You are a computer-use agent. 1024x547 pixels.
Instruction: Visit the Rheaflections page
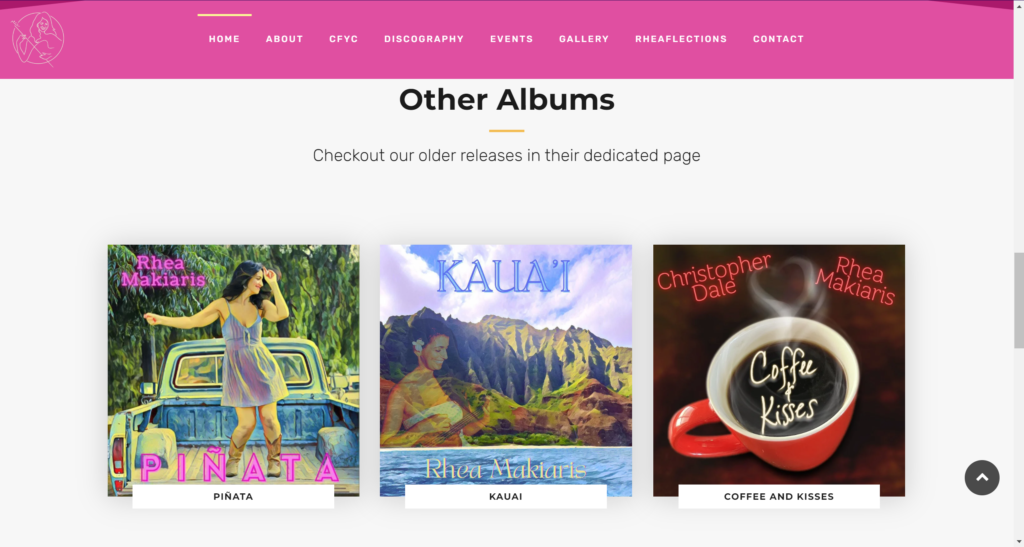tap(680, 39)
